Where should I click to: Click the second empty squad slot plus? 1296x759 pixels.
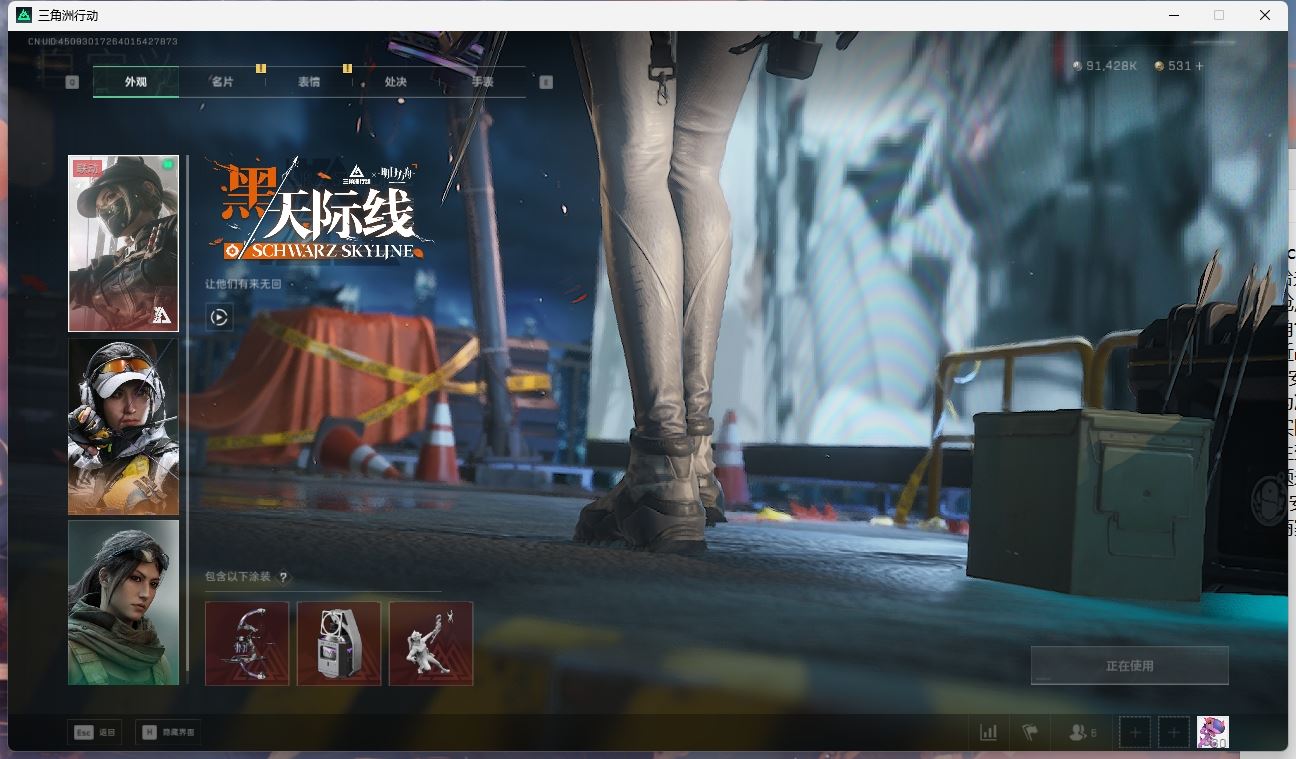[1174, 732]
